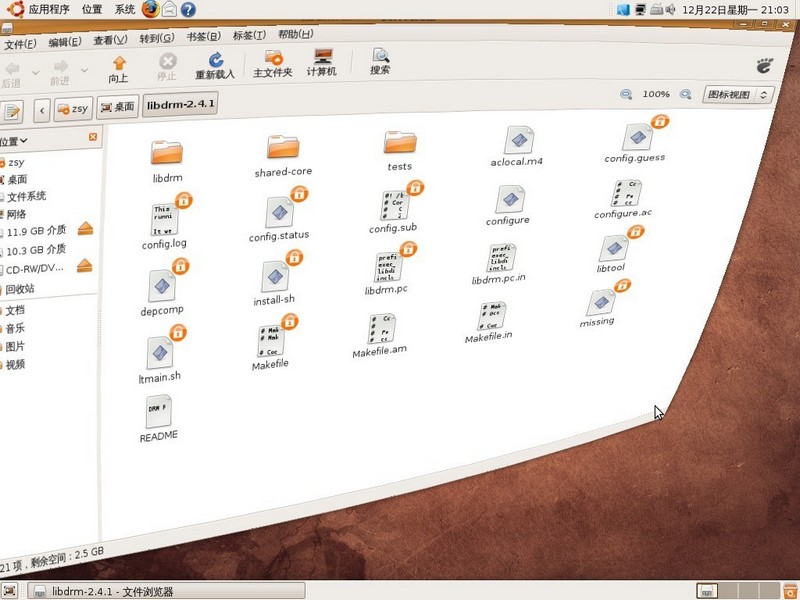Open the 标签(T) menu
The height and width of the screenshot is (600, 800).
tap(249, 35)
